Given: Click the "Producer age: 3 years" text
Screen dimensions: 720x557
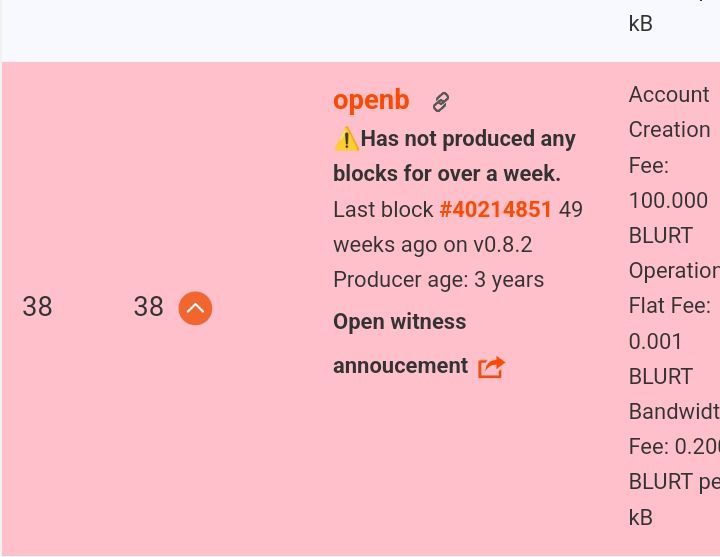Looking at the screenshot, I should [438, 280].
